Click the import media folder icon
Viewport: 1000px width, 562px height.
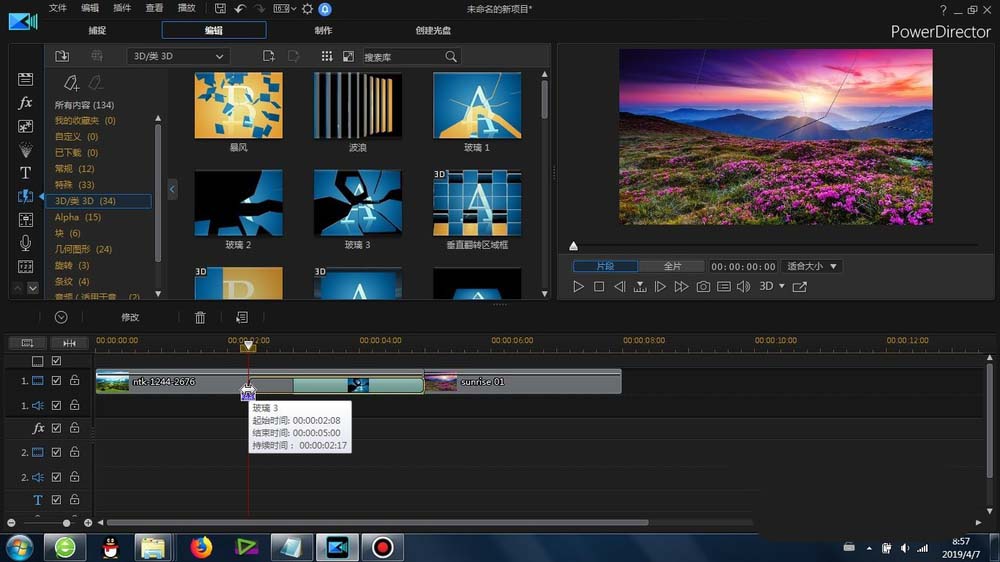tap(62, 56)
